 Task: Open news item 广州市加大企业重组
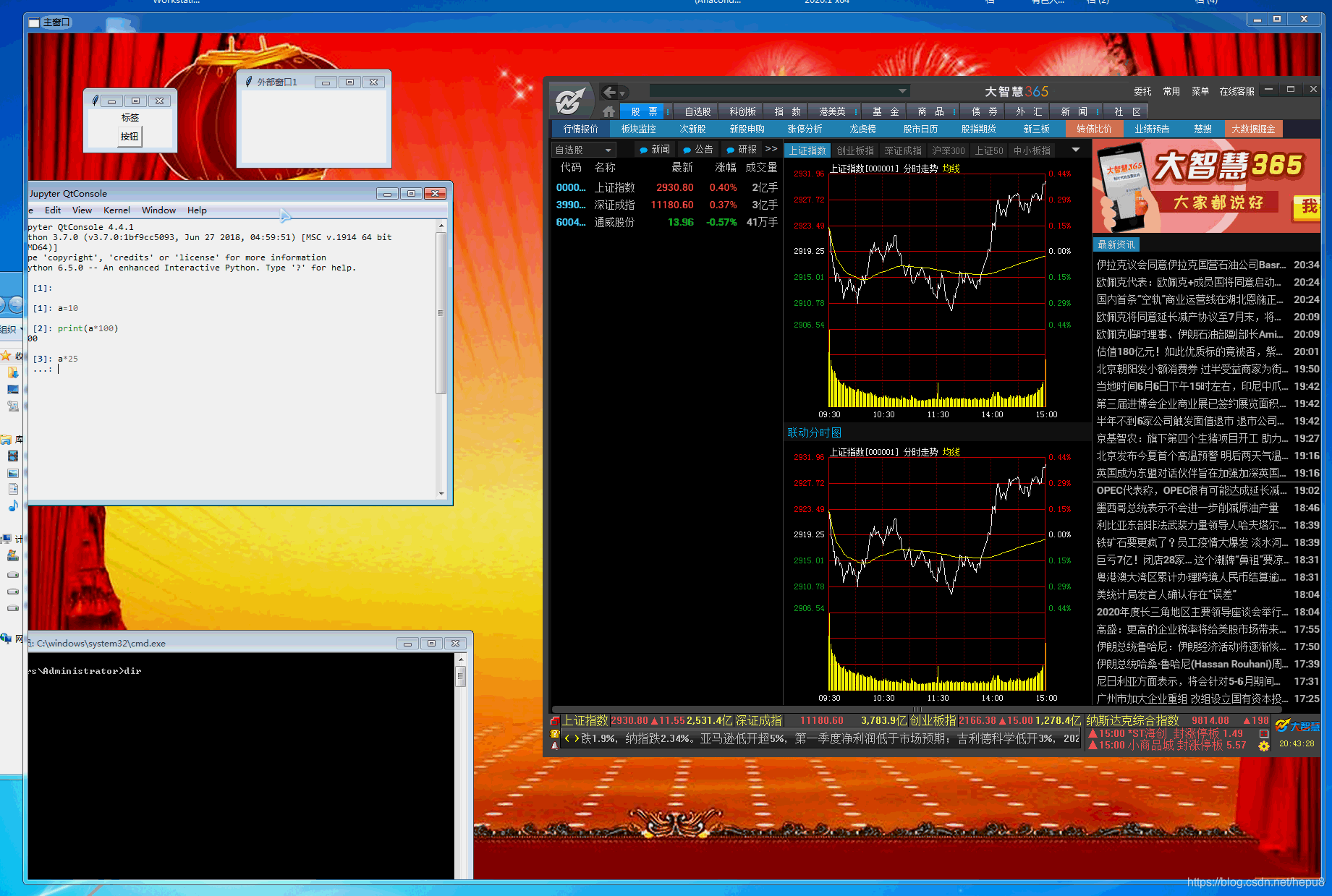(x=1207, y=699)
